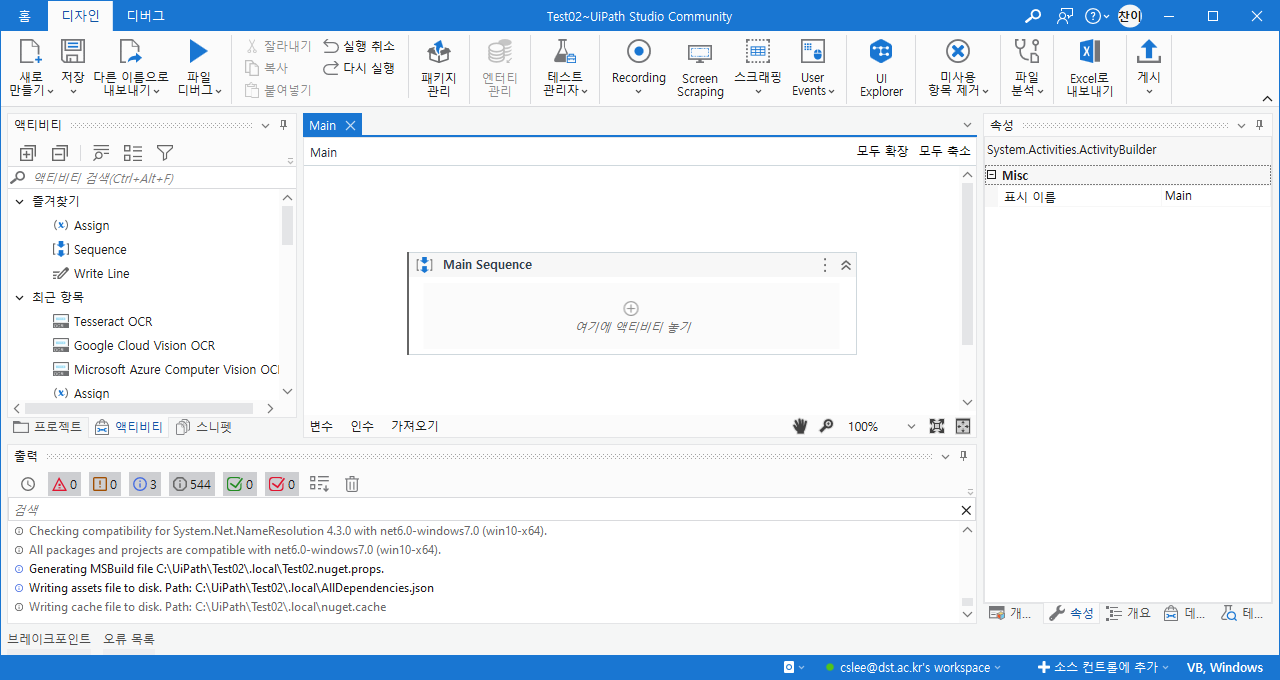Collapse the Favorites (즐겨찾기) group
This screenshot has width=1280, height=680.
pyautogui.click(x=19, y=201)
